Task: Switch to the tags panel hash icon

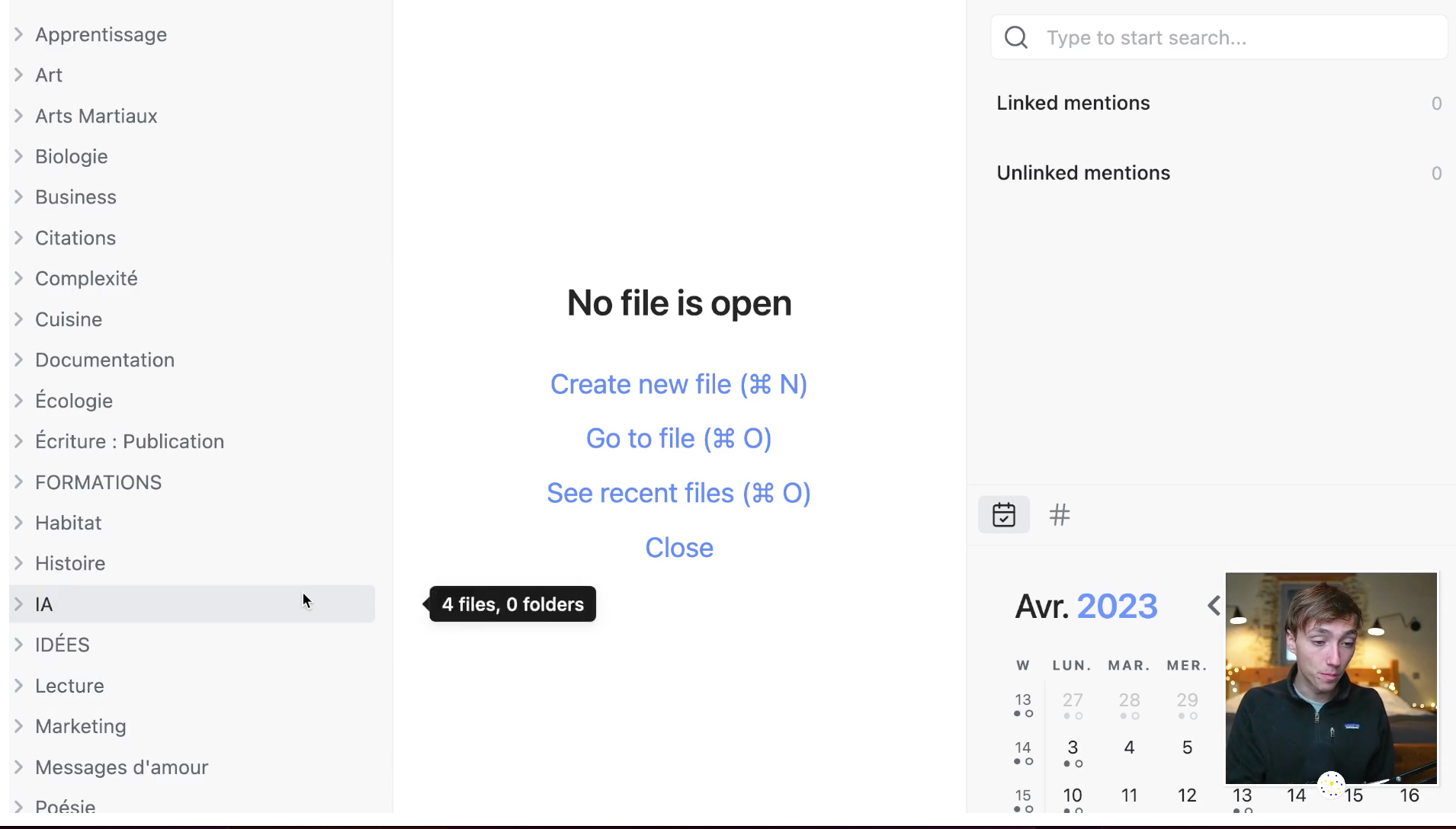Action: click(1060, 515)
